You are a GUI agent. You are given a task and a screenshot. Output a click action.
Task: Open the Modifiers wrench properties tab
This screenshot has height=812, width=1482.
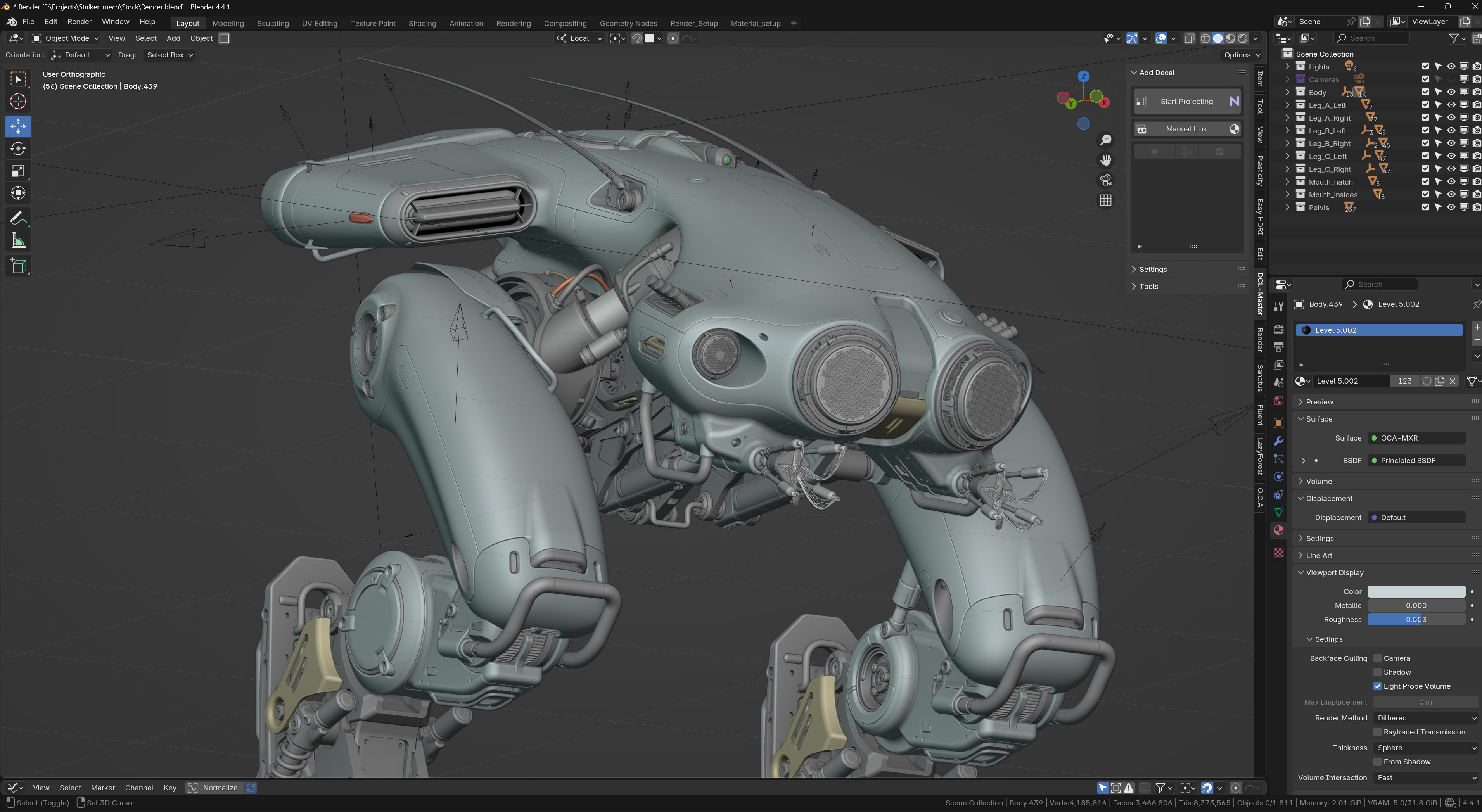tap(1278, 441)
